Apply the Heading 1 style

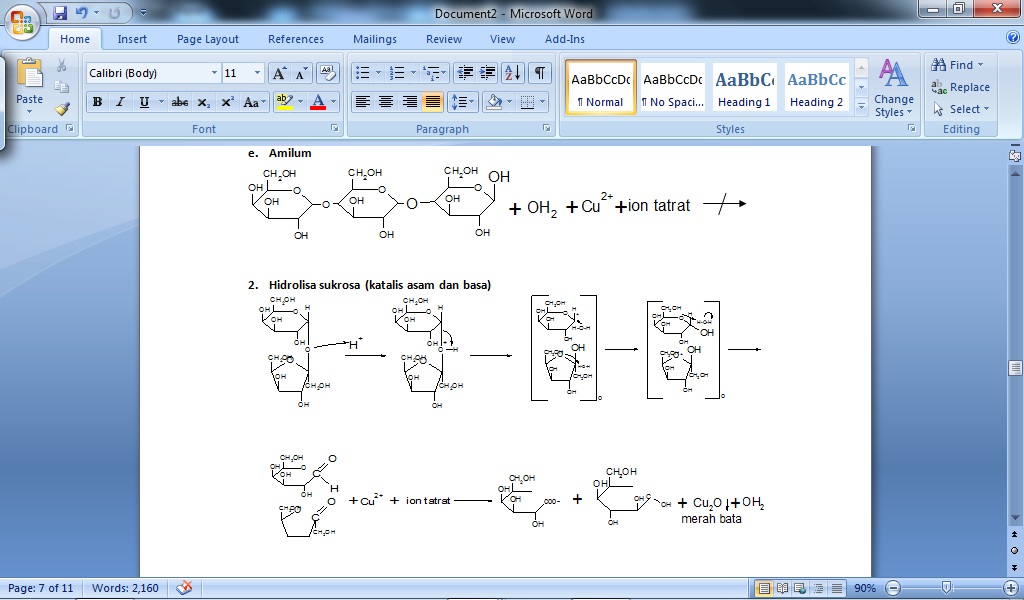pos(744,87)
